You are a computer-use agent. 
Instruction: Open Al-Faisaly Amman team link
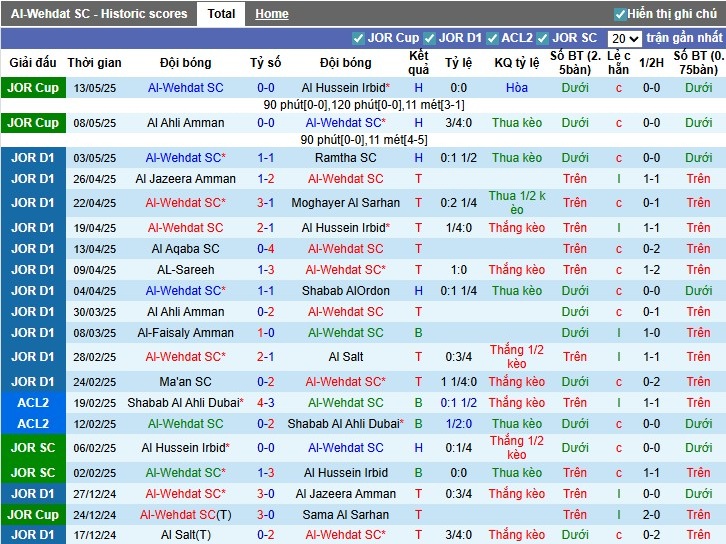[x=186, y=333]
